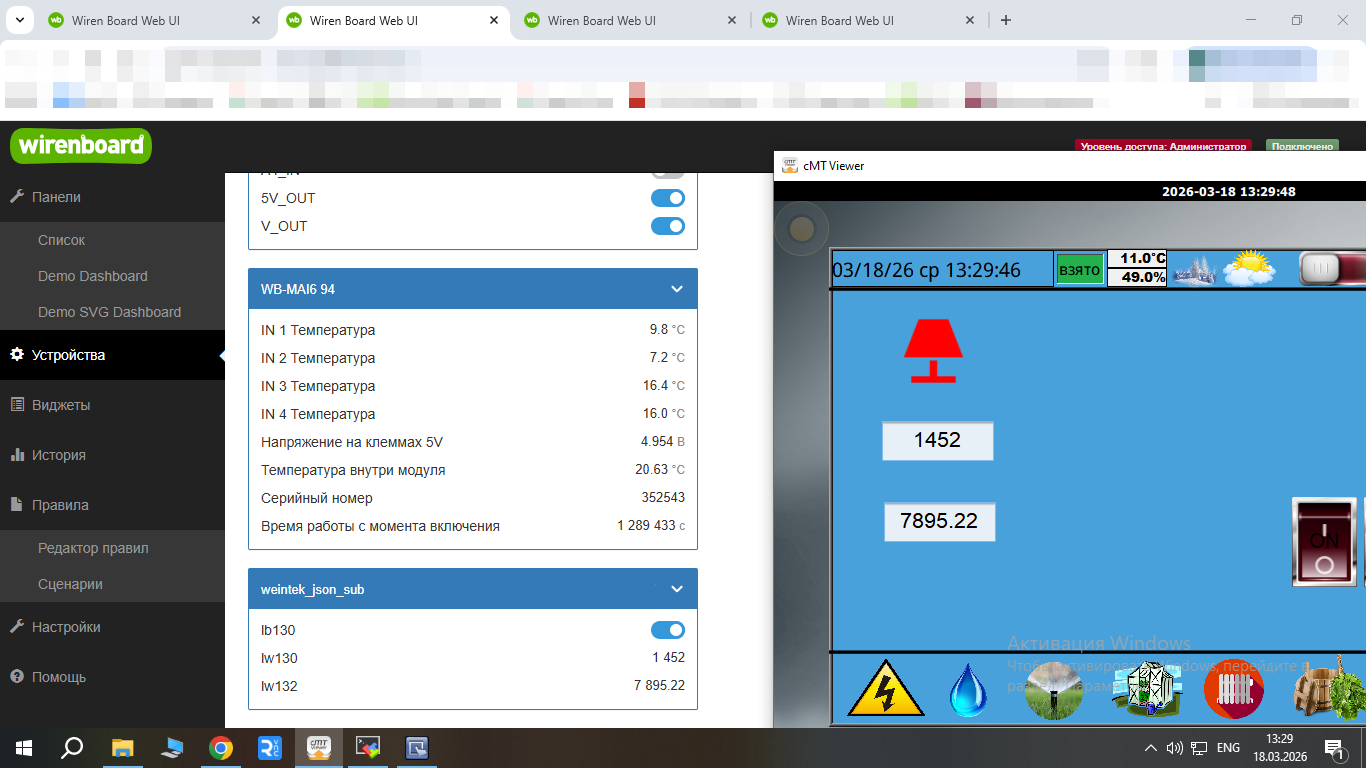
Task: Open Google Chrome from the taskbar
Action: [x=221, y=747]
